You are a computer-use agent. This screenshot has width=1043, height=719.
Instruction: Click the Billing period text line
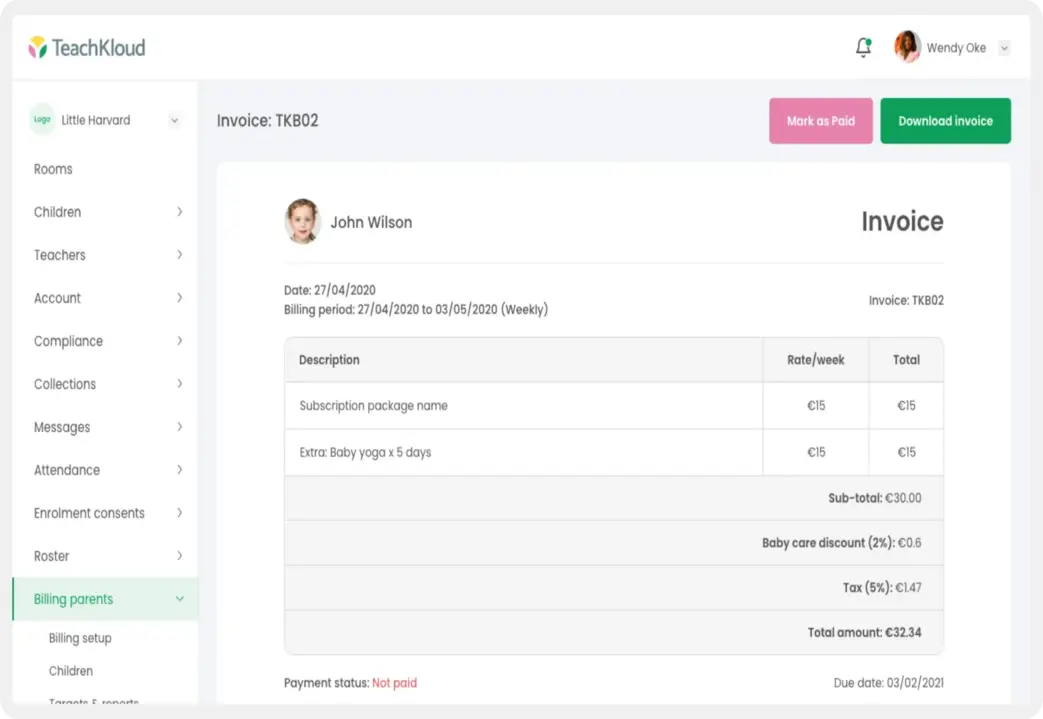(x=416, y=309)
